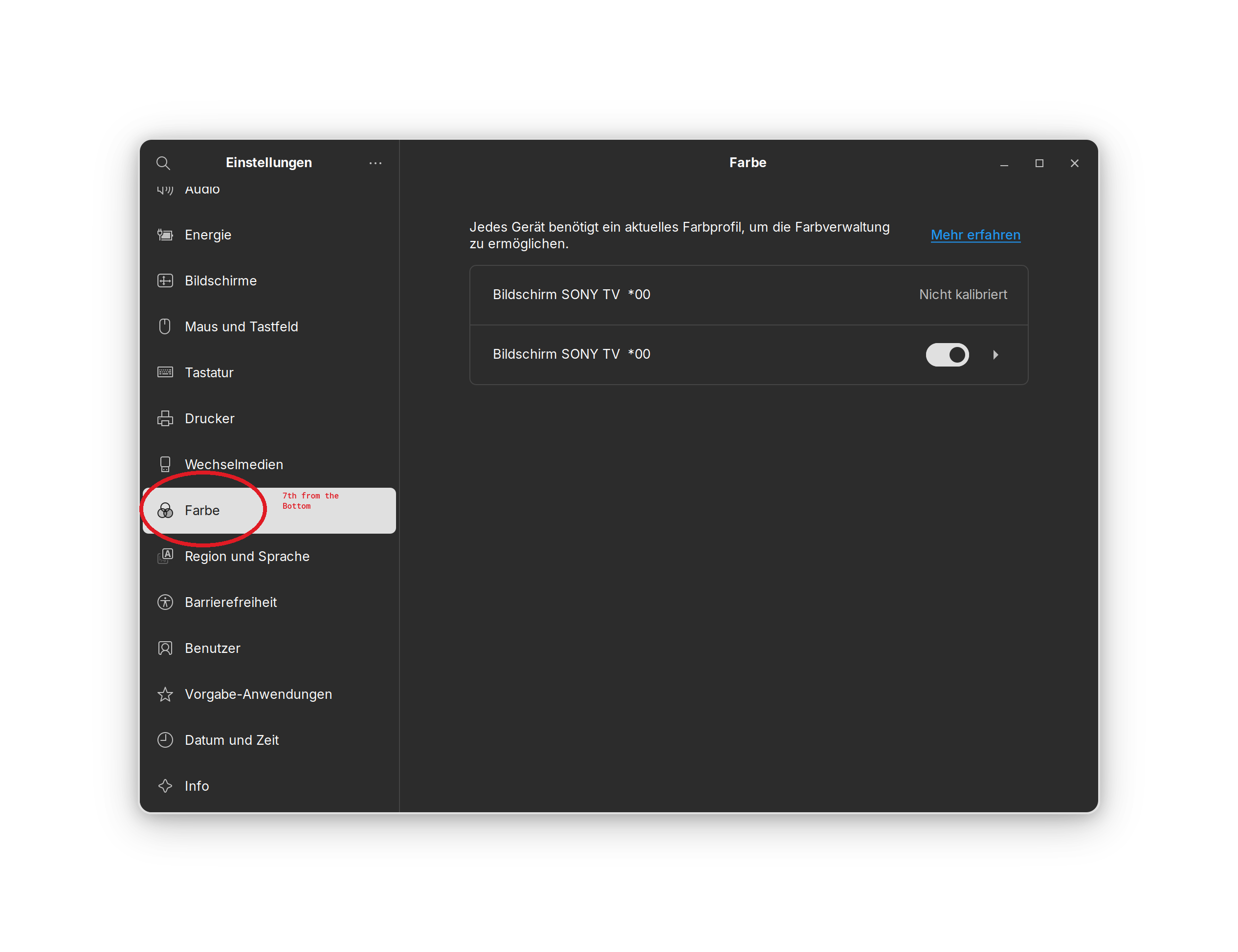Click the Einstellungen sidebar title
Screen dimensions: 1238x952
(x=269, y=163)
